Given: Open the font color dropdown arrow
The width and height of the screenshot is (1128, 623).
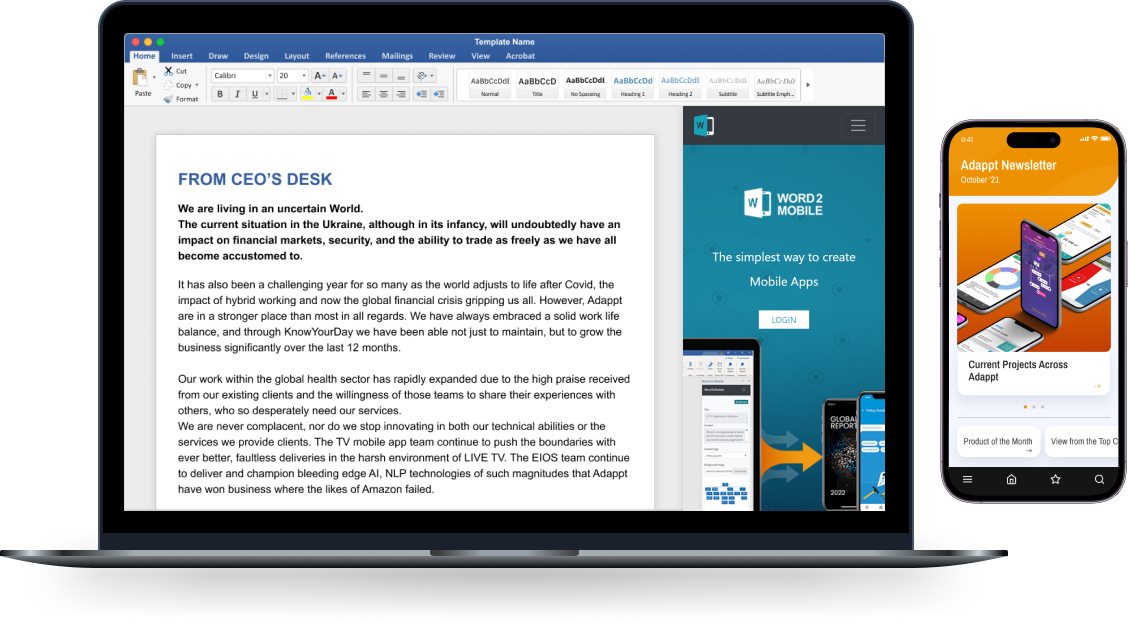Looking at the screenshot, I should tap(343, 94).
